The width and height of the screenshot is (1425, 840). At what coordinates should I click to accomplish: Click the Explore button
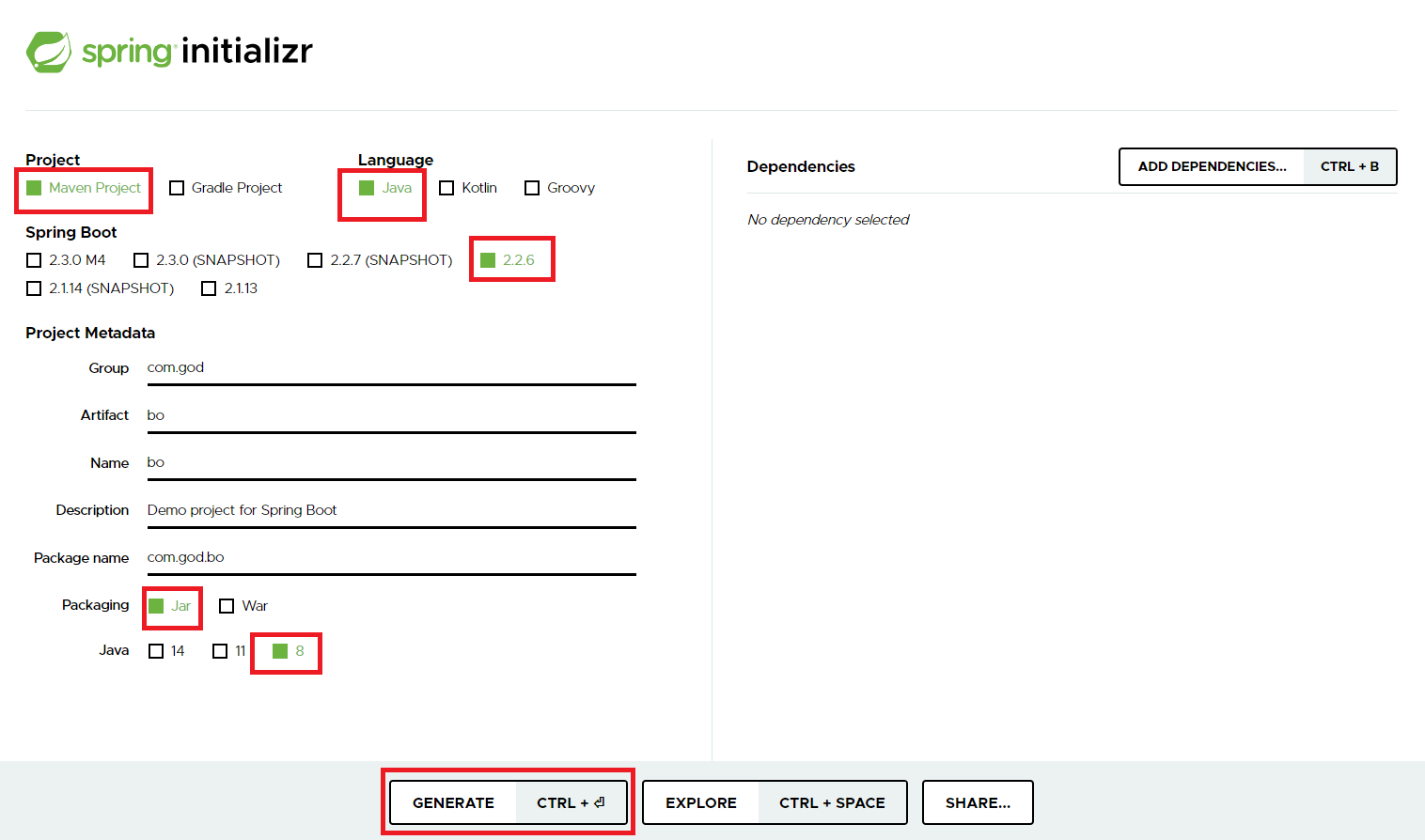click(x=775, y=802)
